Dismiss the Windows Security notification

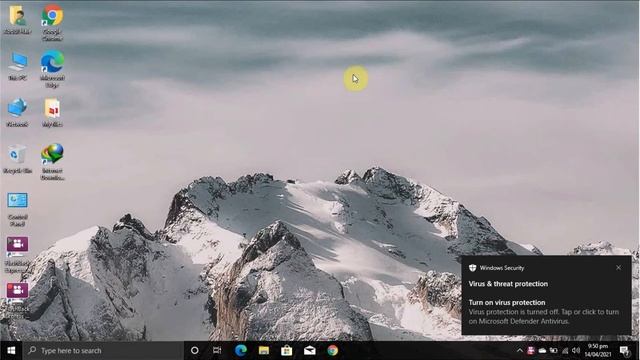click(x=618, y=267)
